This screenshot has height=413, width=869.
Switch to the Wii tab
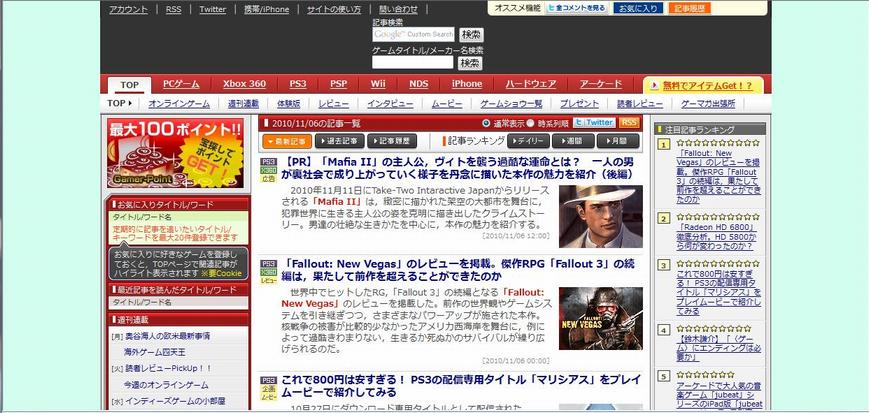tap(378, 84)
